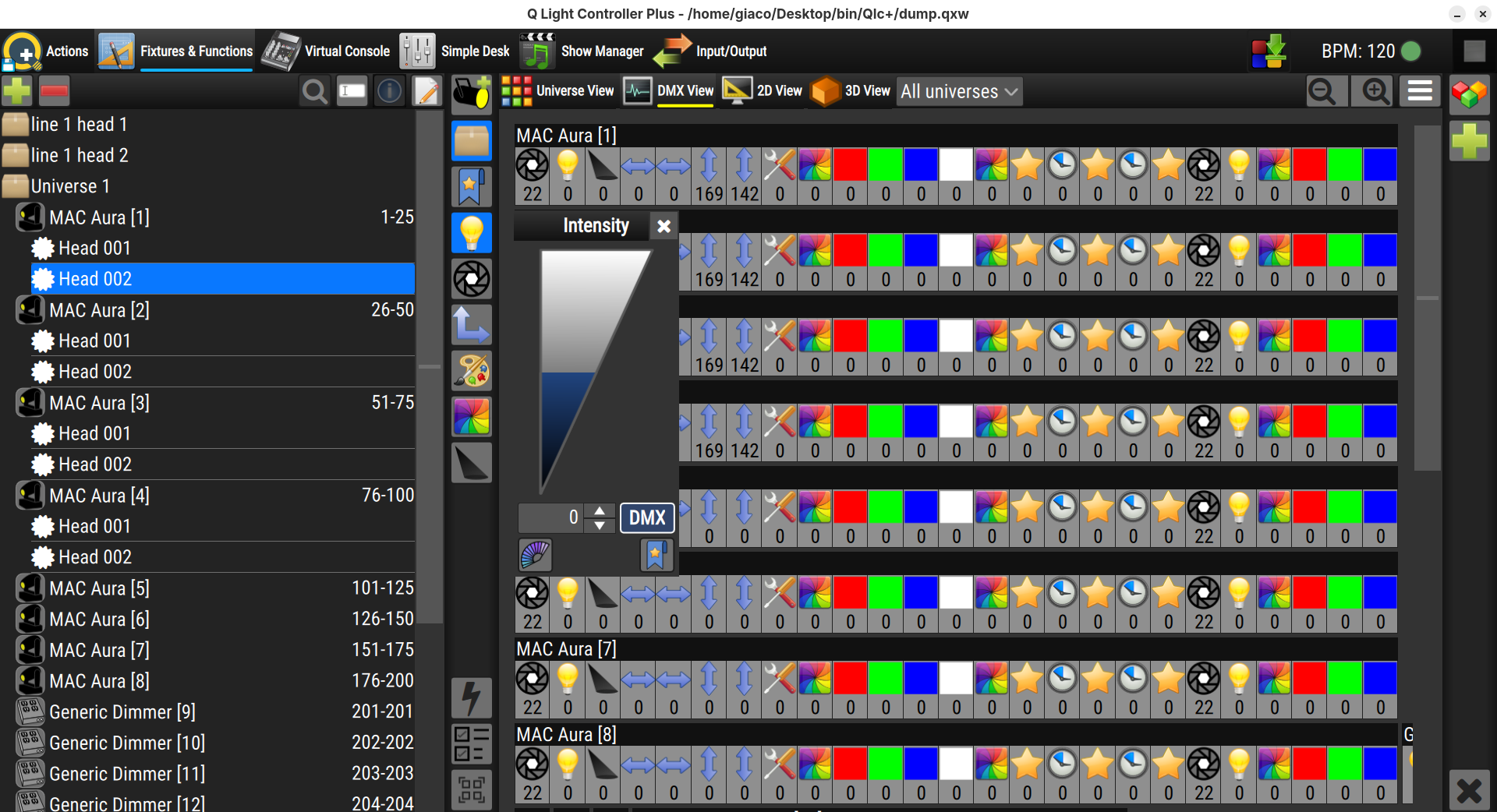Open the position arrow tool
This screenshot has width=1497, height=812.
click(472, 324)
